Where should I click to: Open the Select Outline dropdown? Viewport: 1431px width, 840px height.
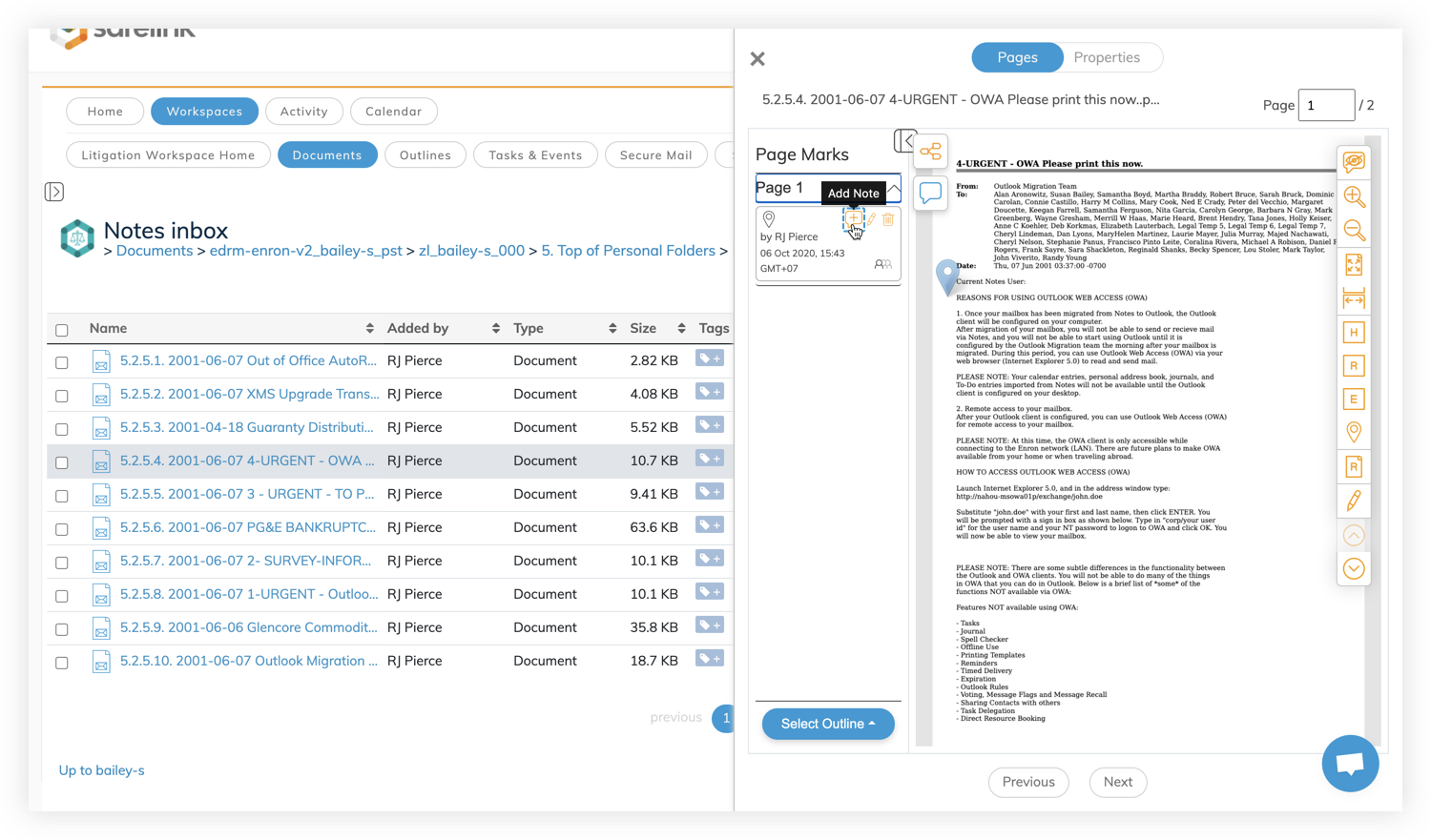[x=828, y=724]
